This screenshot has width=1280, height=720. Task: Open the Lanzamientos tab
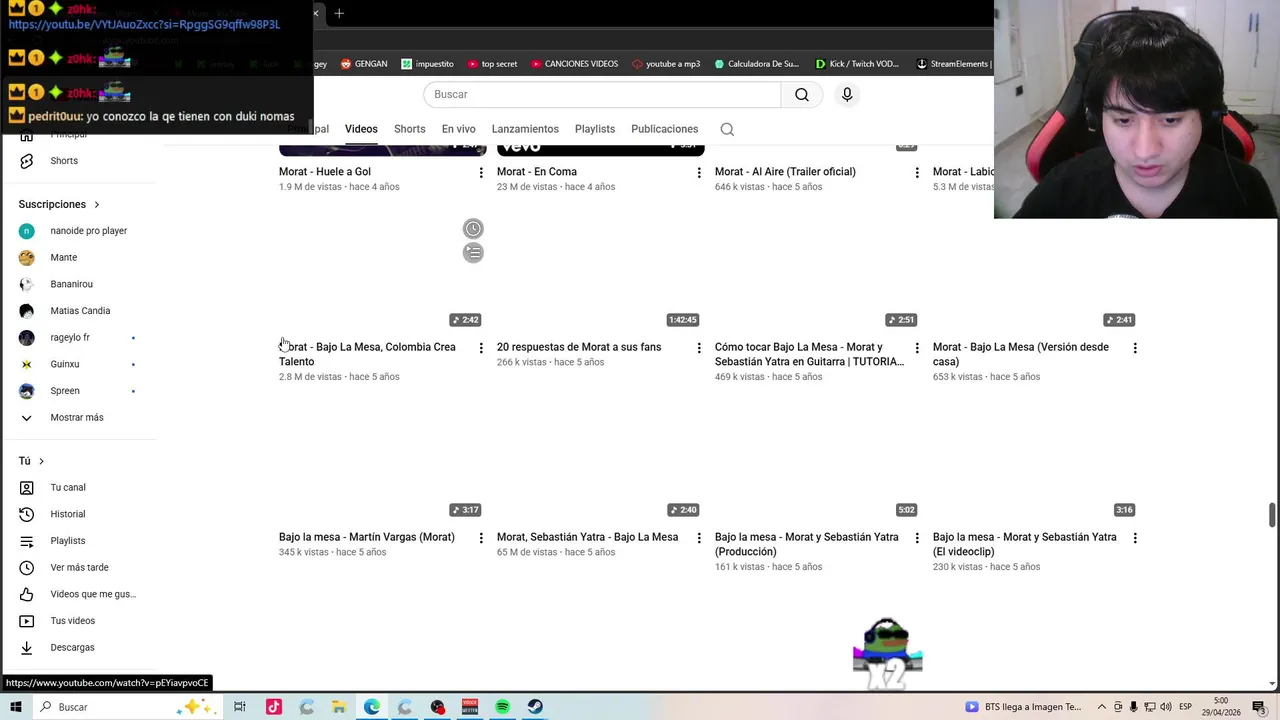[x=525, y=129]
